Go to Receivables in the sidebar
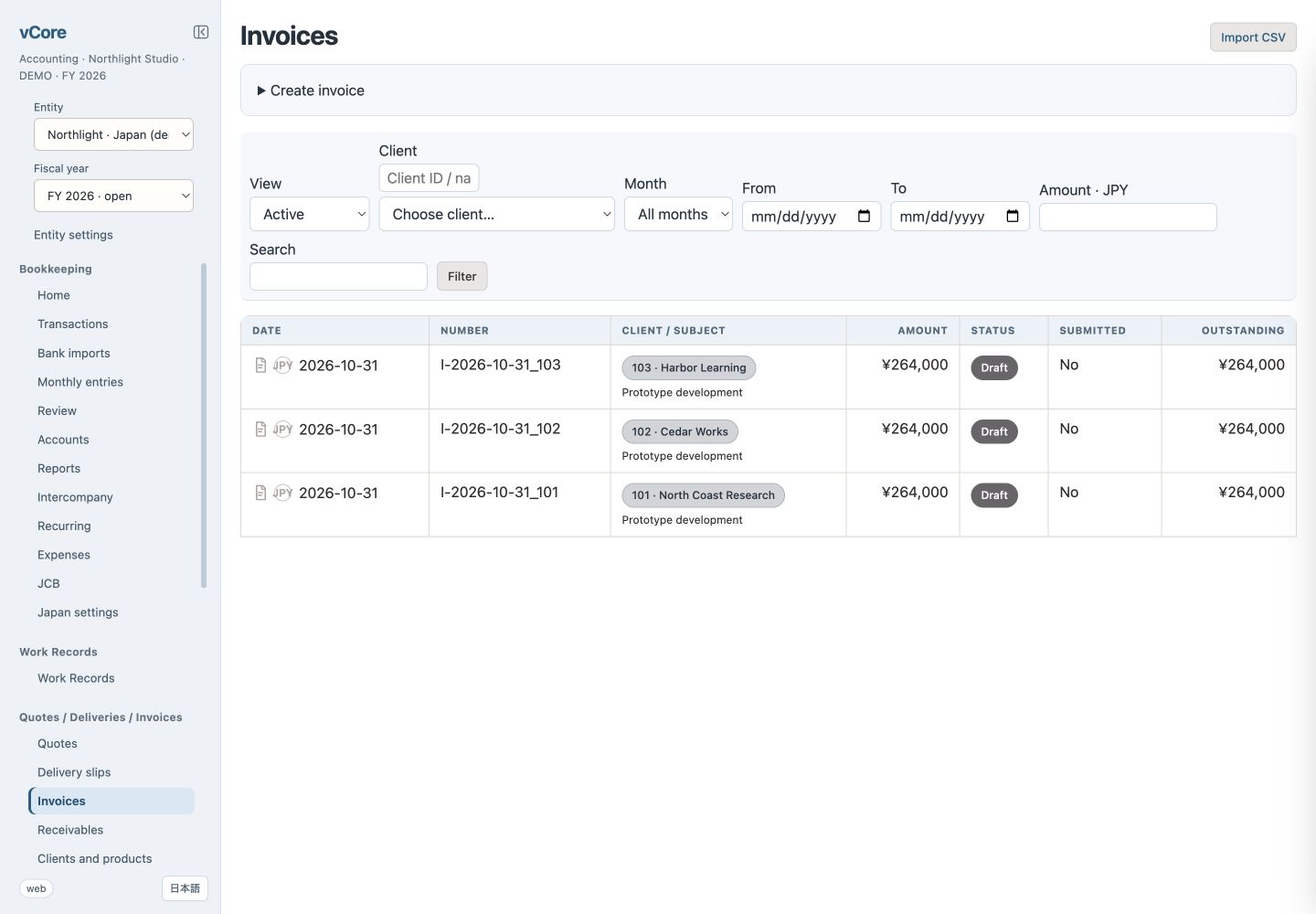 tap(70, 830)
